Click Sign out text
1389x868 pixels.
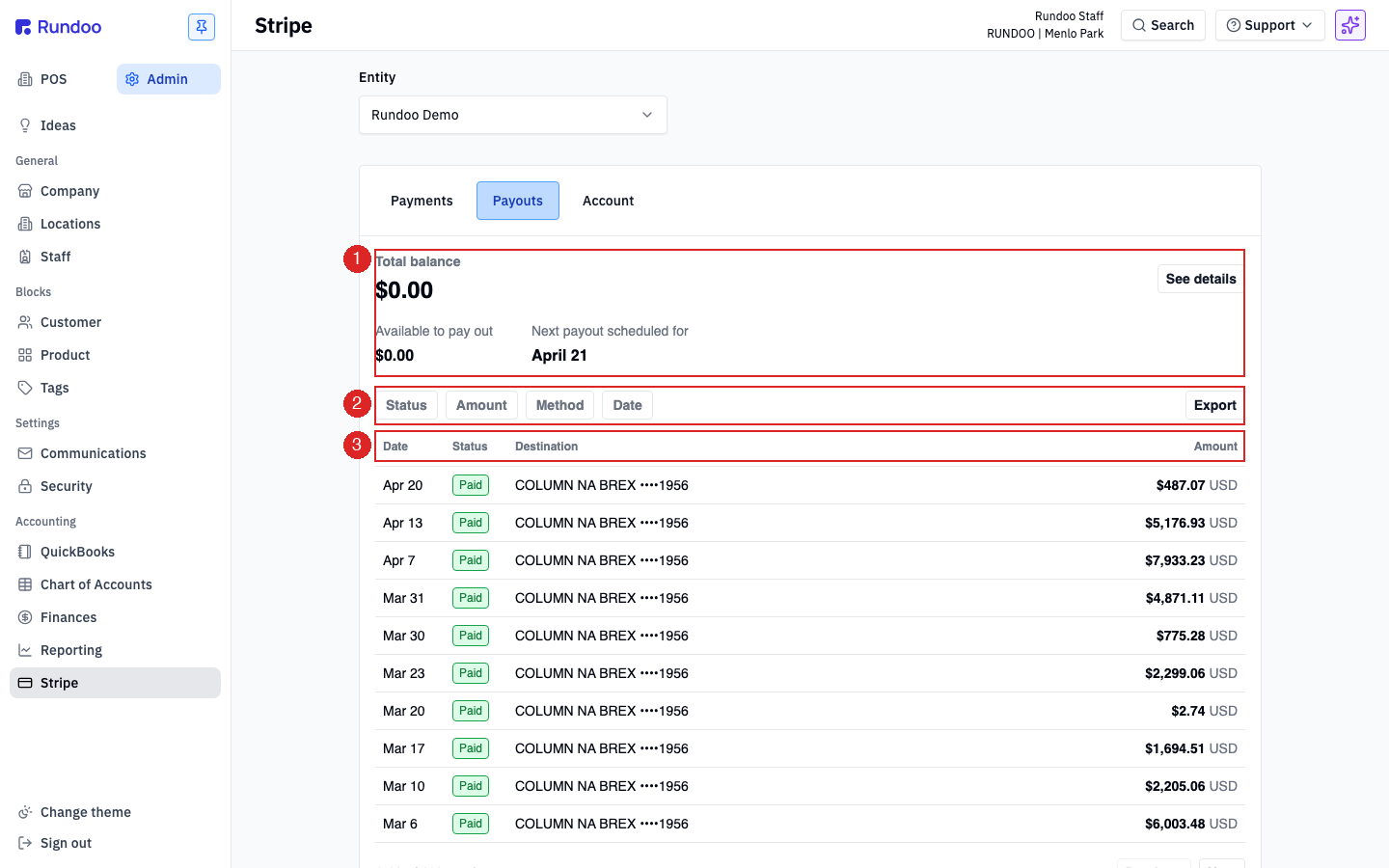(x=66, y=843)
